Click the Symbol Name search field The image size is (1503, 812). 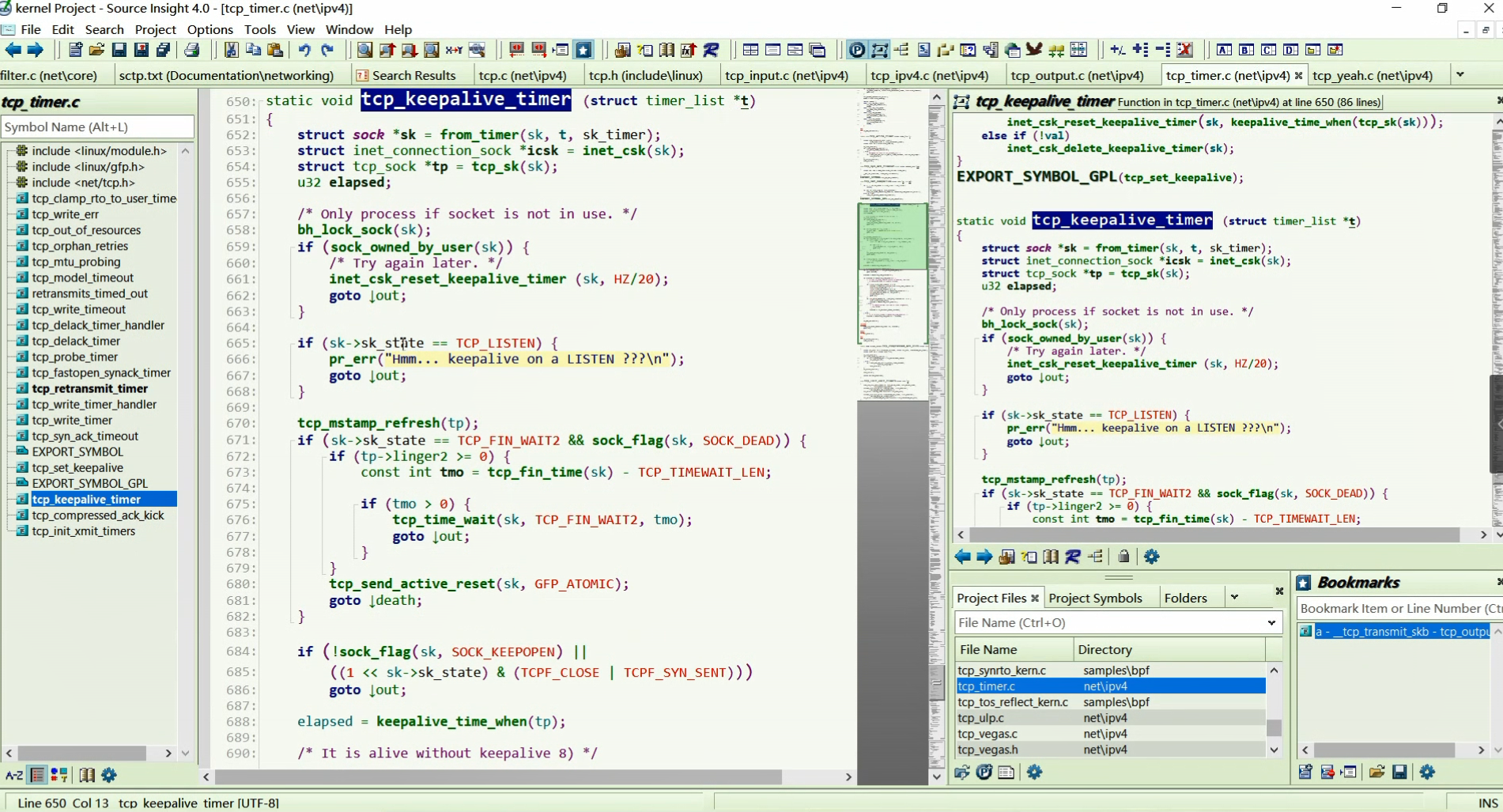pyautogui.click(x=98, y=127)
